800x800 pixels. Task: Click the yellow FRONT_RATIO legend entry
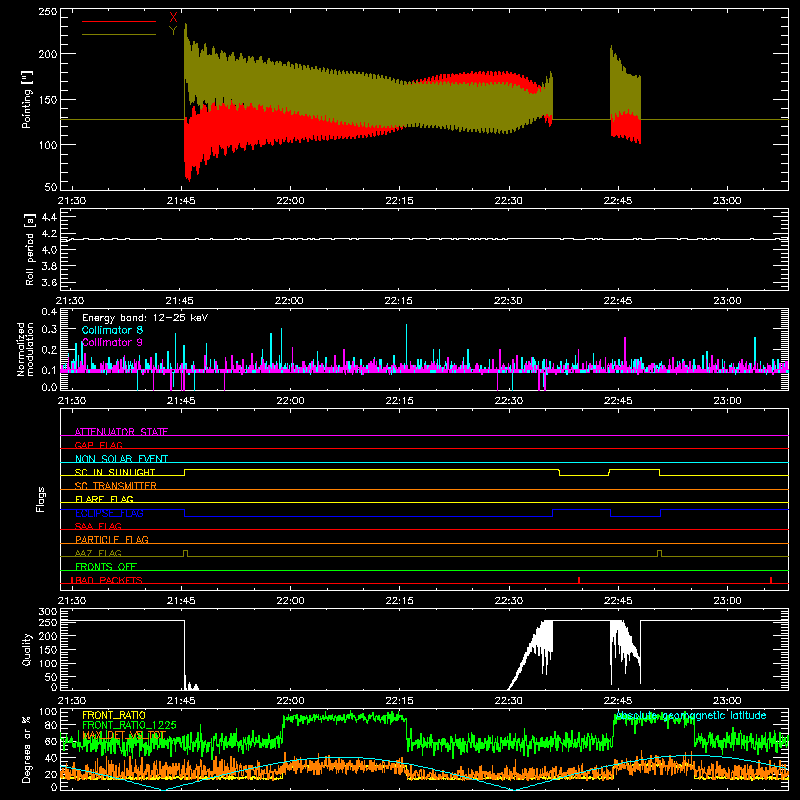tap(114, 715)
